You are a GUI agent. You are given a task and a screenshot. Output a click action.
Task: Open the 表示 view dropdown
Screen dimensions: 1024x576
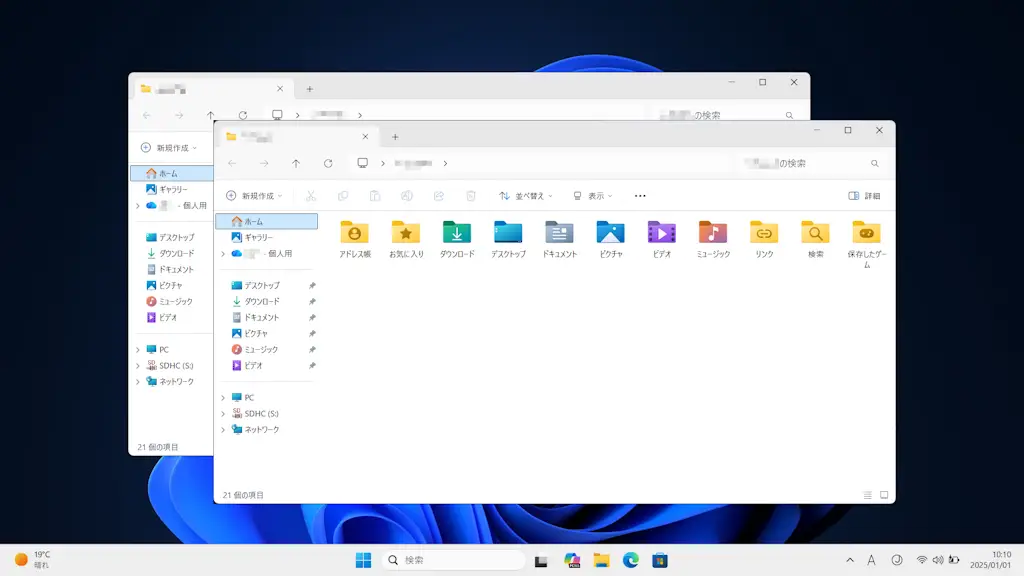(x=593, y=196)
